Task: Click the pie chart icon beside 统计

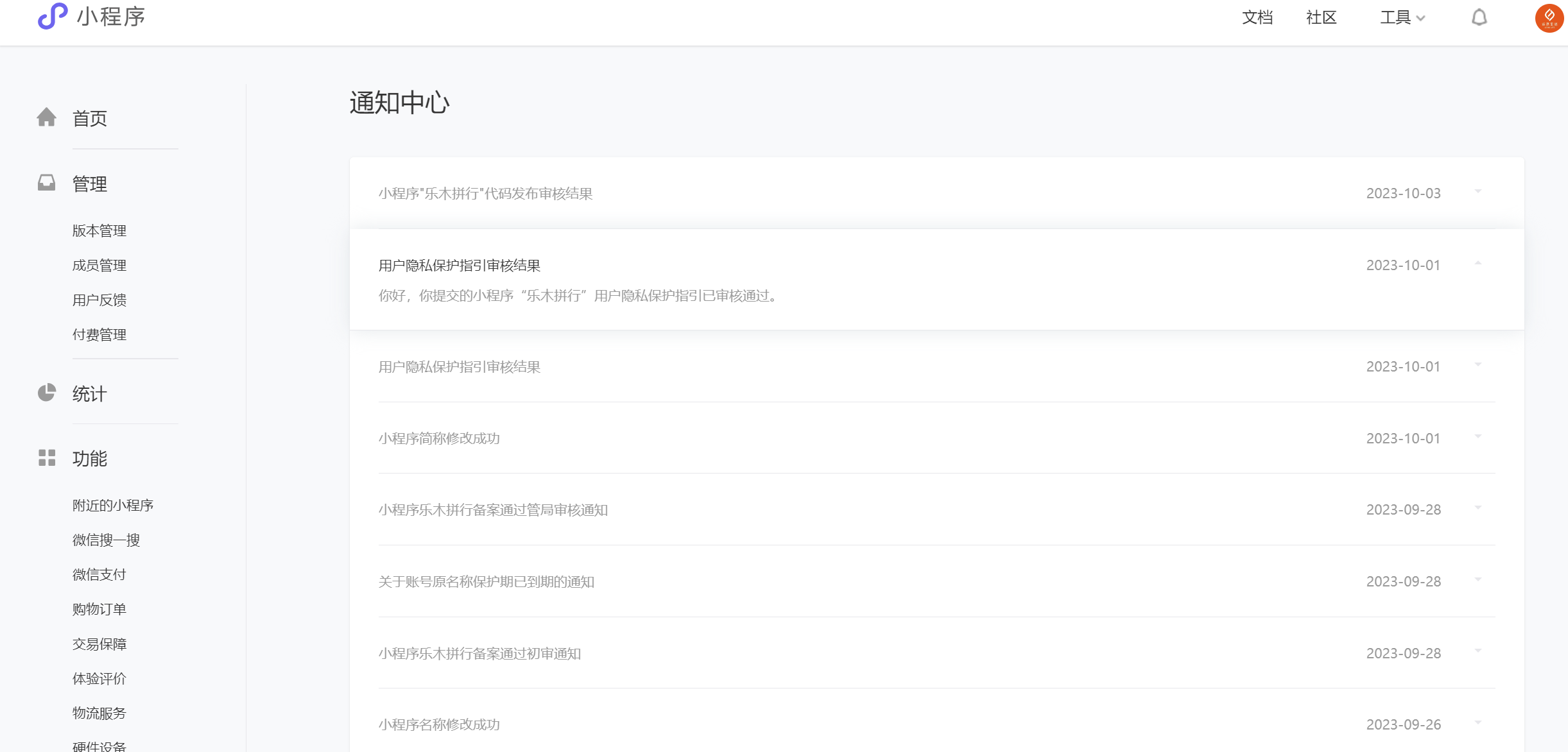Action: pyautogui.click(x=46, y=393)
